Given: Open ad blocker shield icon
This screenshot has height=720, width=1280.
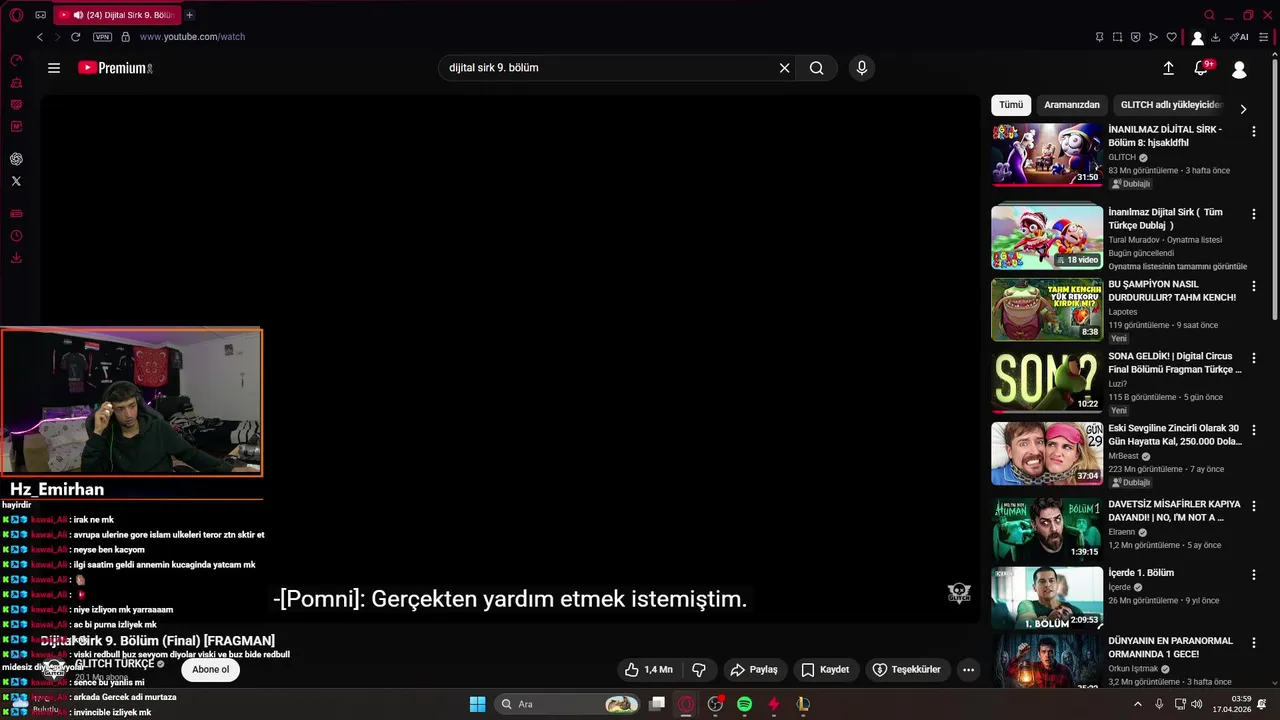Looking at the screenshot, I should 1135,37.
